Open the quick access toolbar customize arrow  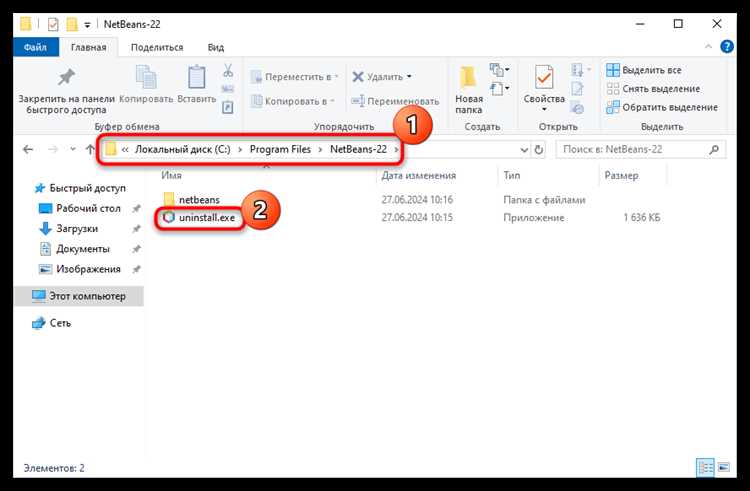point(87,25)
